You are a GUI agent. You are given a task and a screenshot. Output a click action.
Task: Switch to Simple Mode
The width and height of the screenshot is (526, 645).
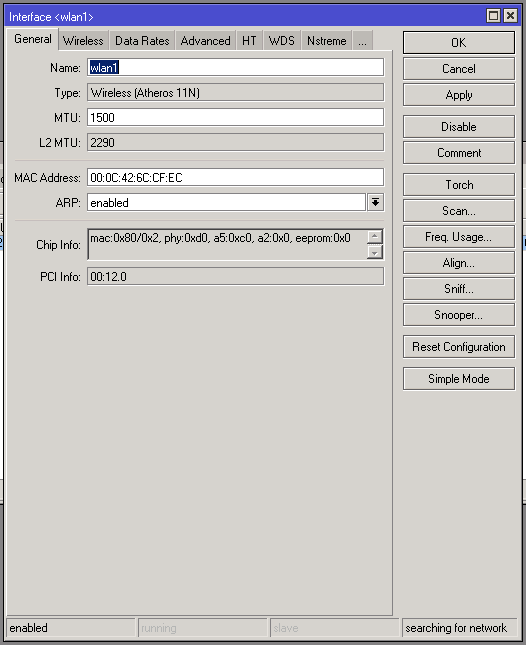click(x=459, y=378)
